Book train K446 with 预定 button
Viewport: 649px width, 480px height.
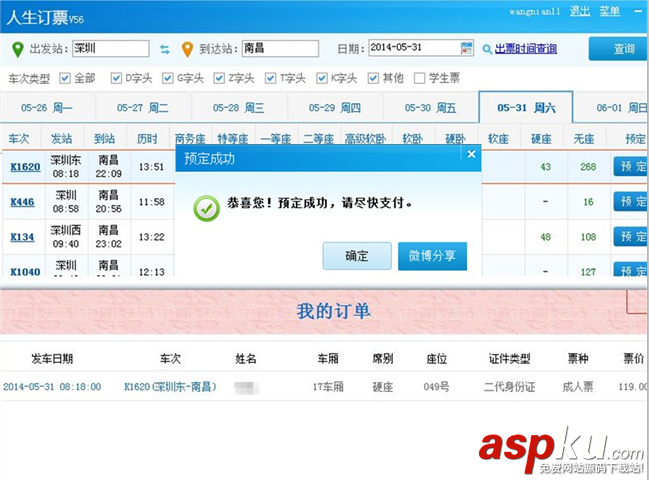click(631, 202)
